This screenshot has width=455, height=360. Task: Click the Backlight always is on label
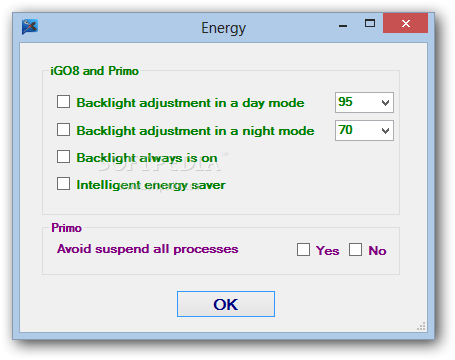[x=147, y=158]
